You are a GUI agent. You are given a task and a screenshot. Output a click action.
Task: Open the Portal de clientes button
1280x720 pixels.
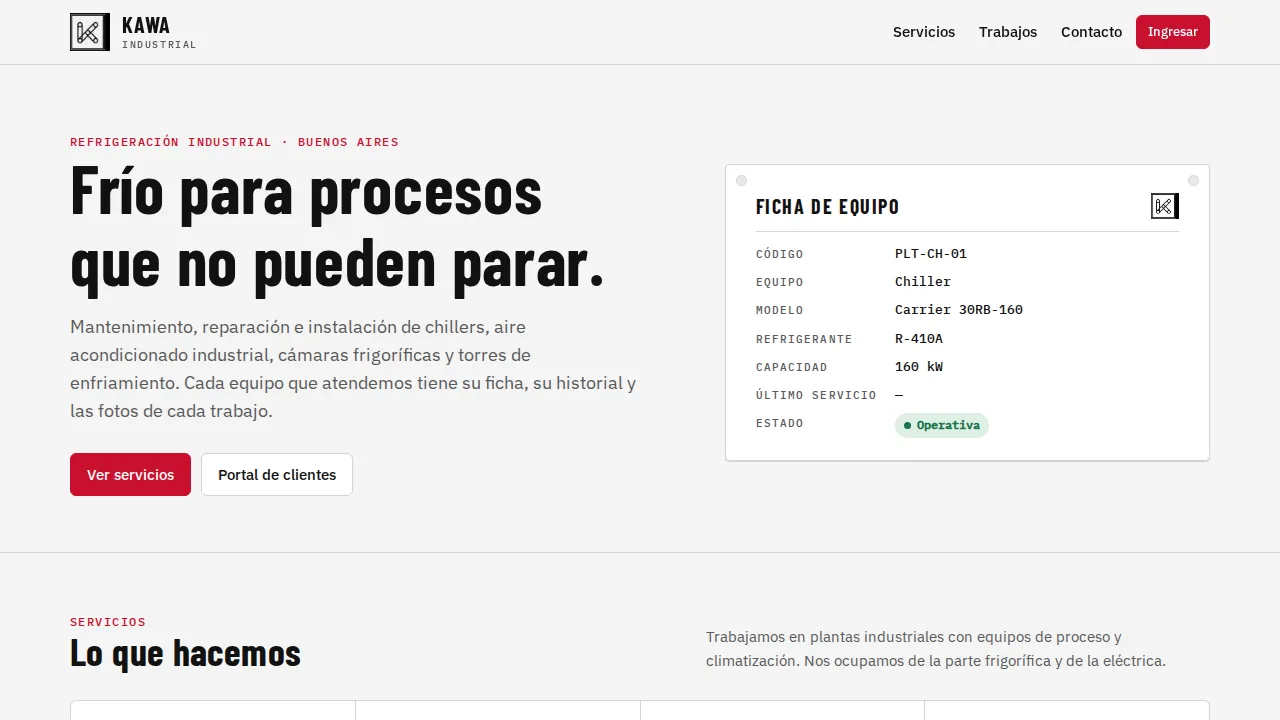(277, 475)
